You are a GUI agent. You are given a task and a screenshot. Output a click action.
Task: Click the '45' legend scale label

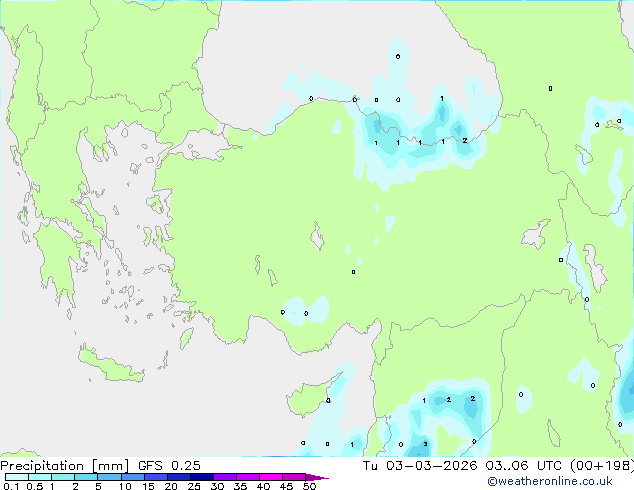286,486
